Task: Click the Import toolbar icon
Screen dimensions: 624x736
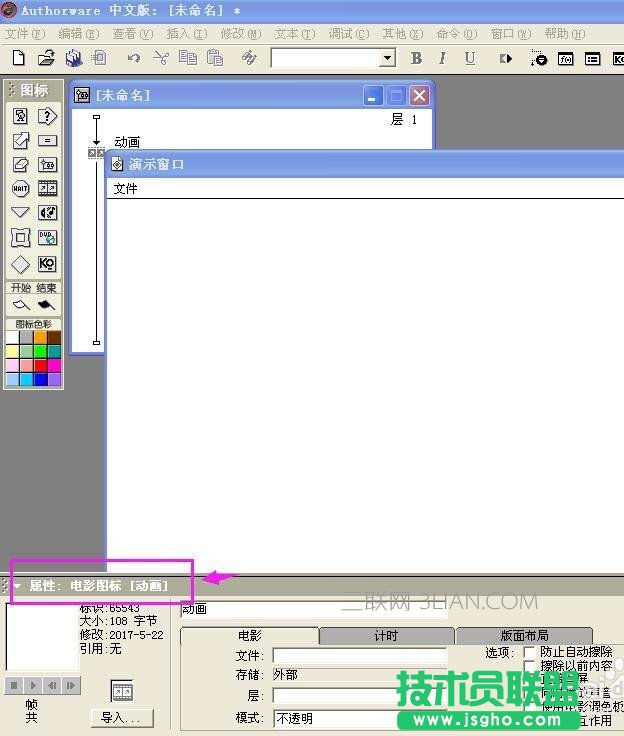Action: (99, 58)
